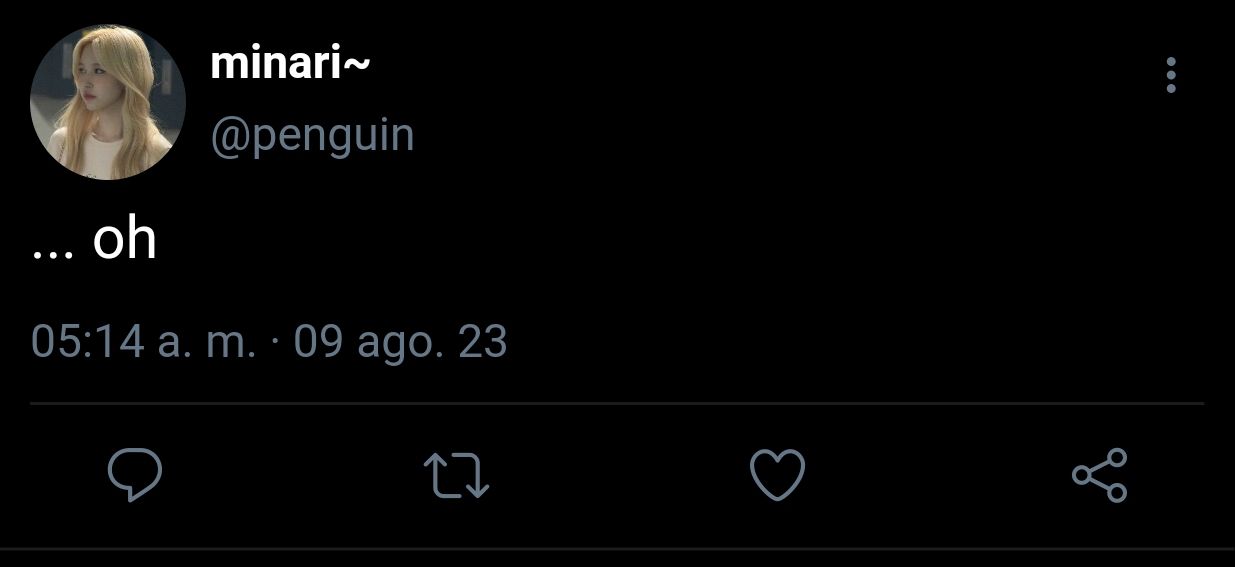Show retweet choices for this tweet
The image size is (1235, 567).
(456, 475)
